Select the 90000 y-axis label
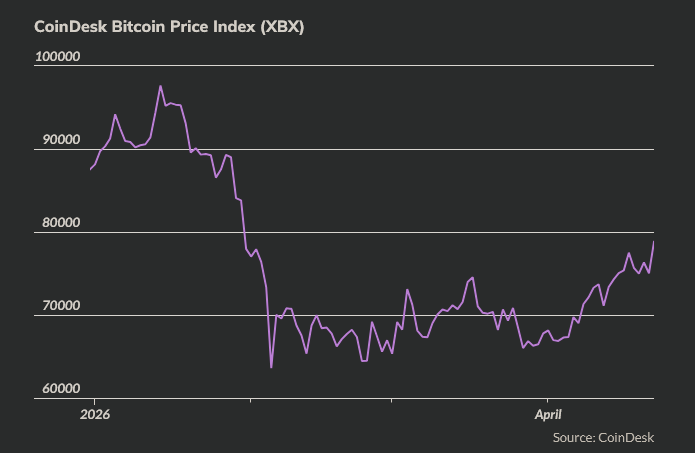This screenshot has width=695, height=453. pyautogui.click(x=58, y=140)
